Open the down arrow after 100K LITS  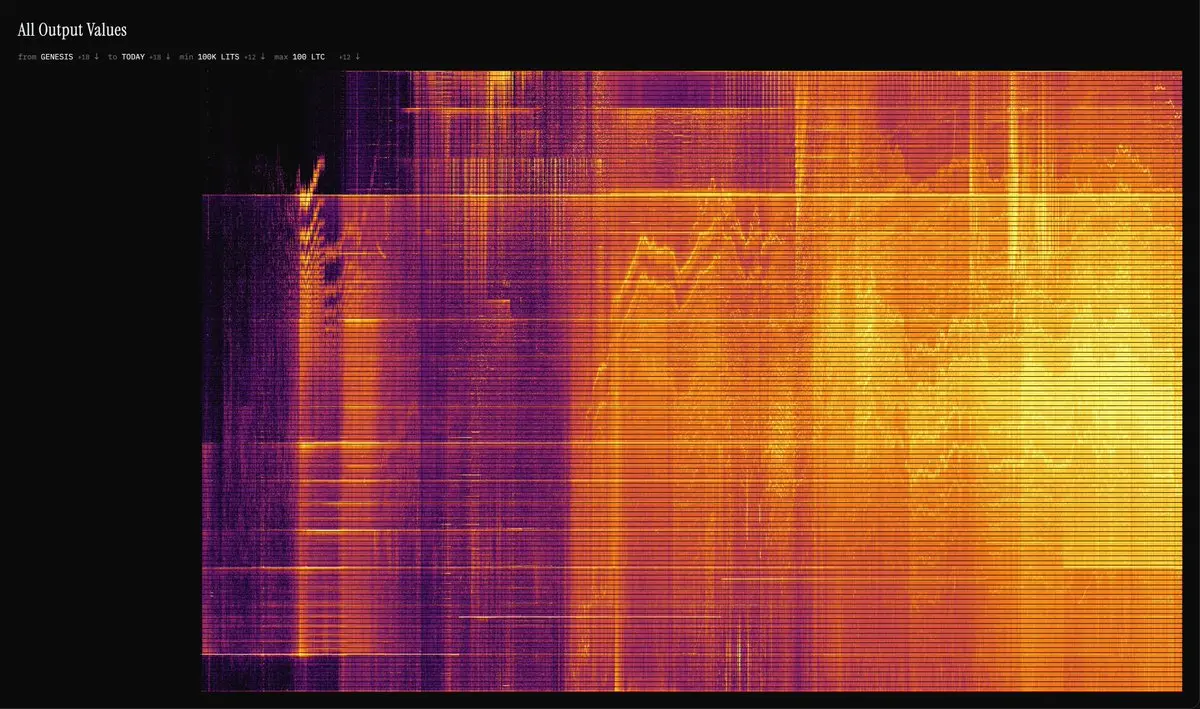click(263, 57)
